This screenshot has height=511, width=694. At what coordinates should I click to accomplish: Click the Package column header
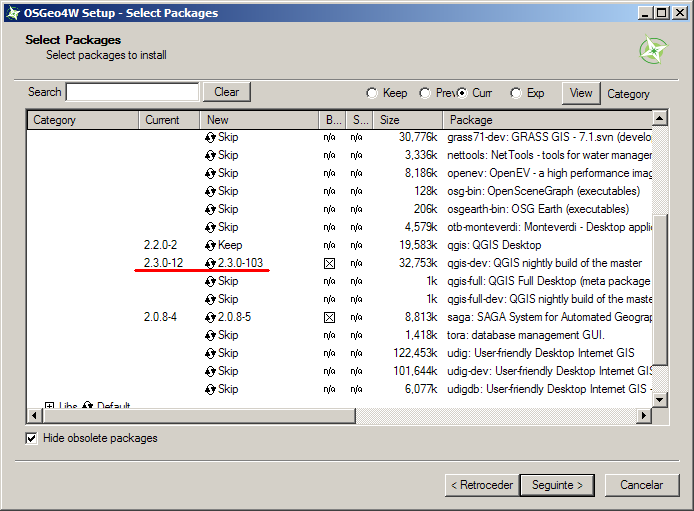point(547,120)
